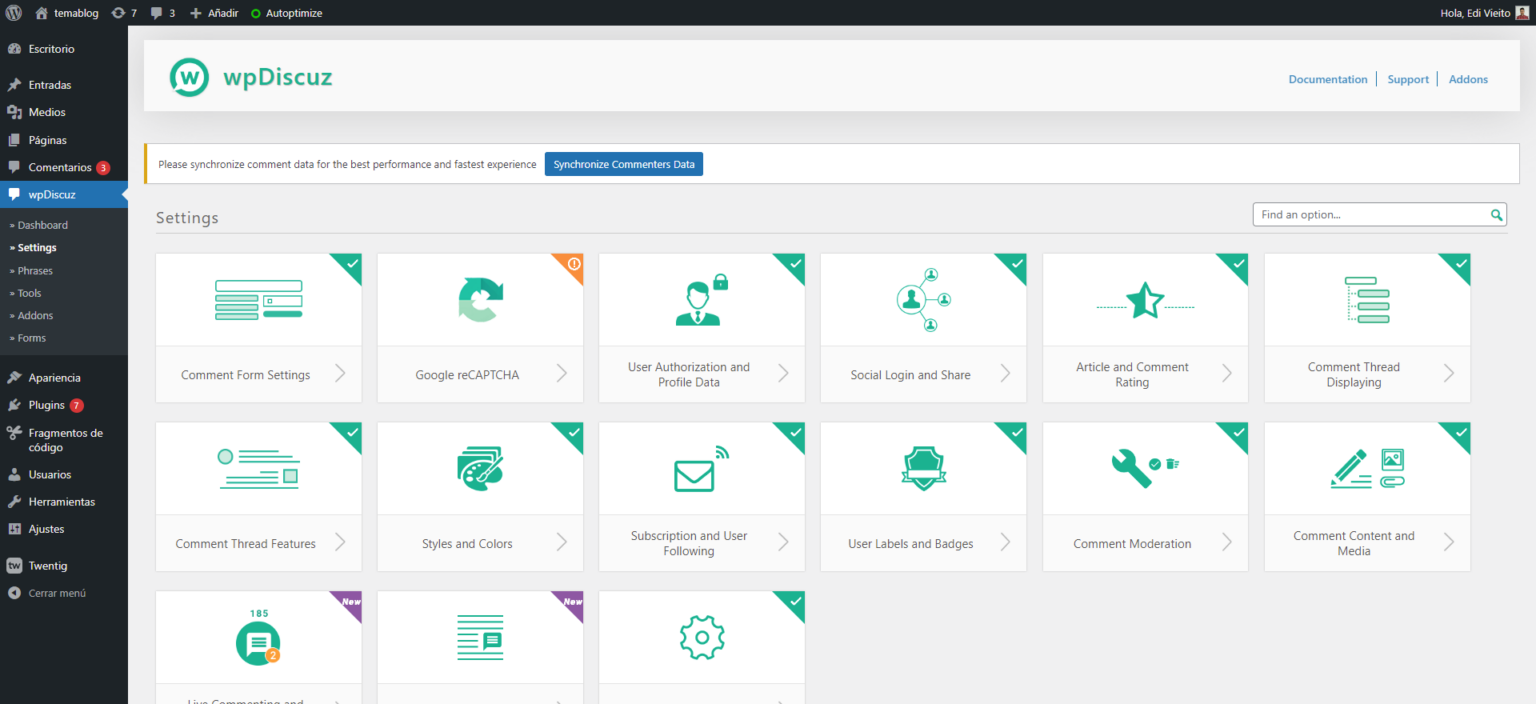Expand Google reCAPTCHA via its chevron
This screenshot has width=1536, height=704.
(x=562, y=374)
